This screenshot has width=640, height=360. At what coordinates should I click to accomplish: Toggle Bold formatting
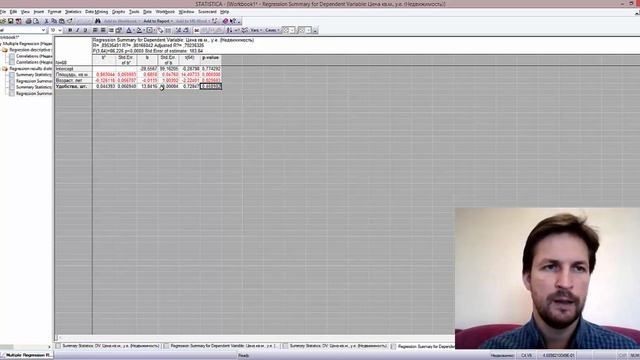point(70,30)
